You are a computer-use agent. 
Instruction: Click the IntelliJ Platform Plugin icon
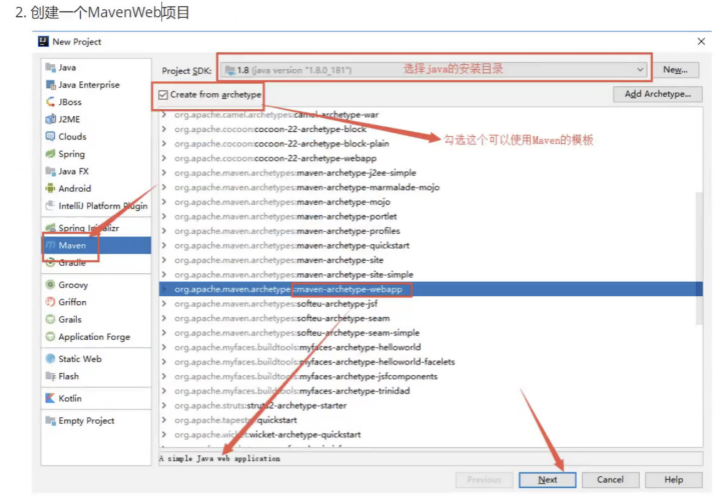click(50, 206)
